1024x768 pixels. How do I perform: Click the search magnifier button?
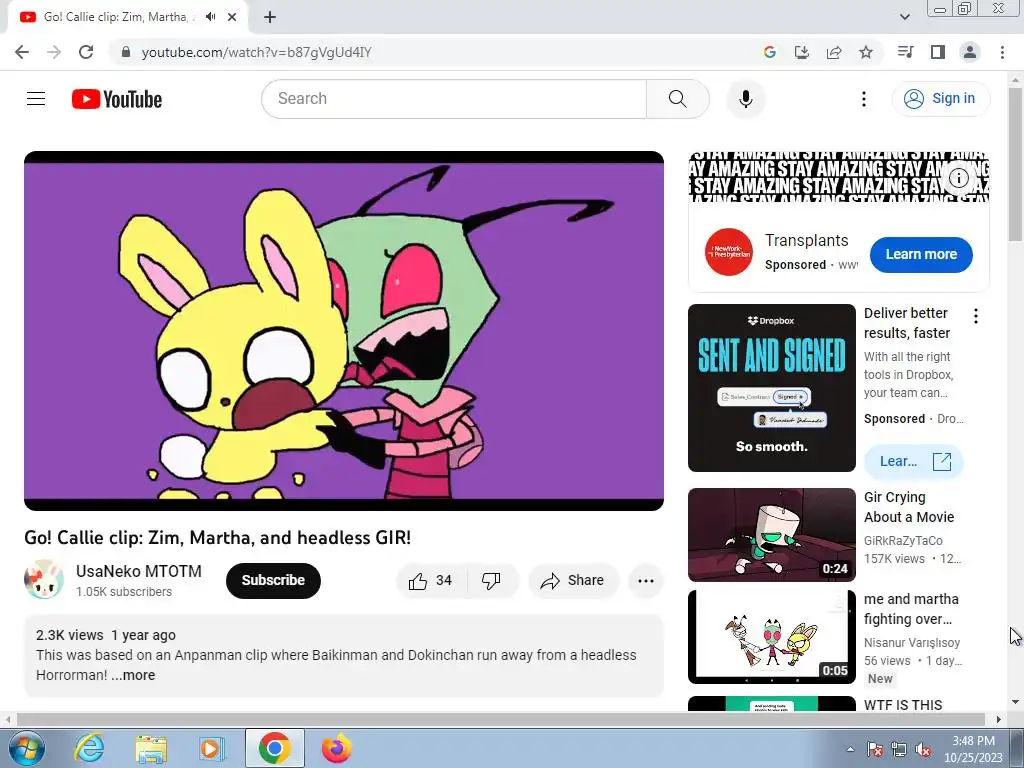click(677, 99)
